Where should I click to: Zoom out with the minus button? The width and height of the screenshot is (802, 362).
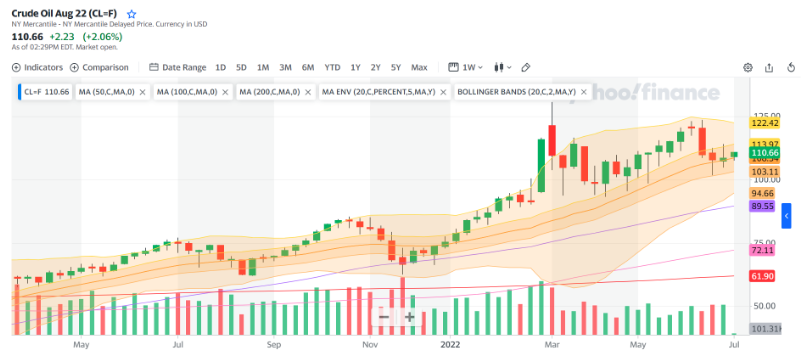384,317
